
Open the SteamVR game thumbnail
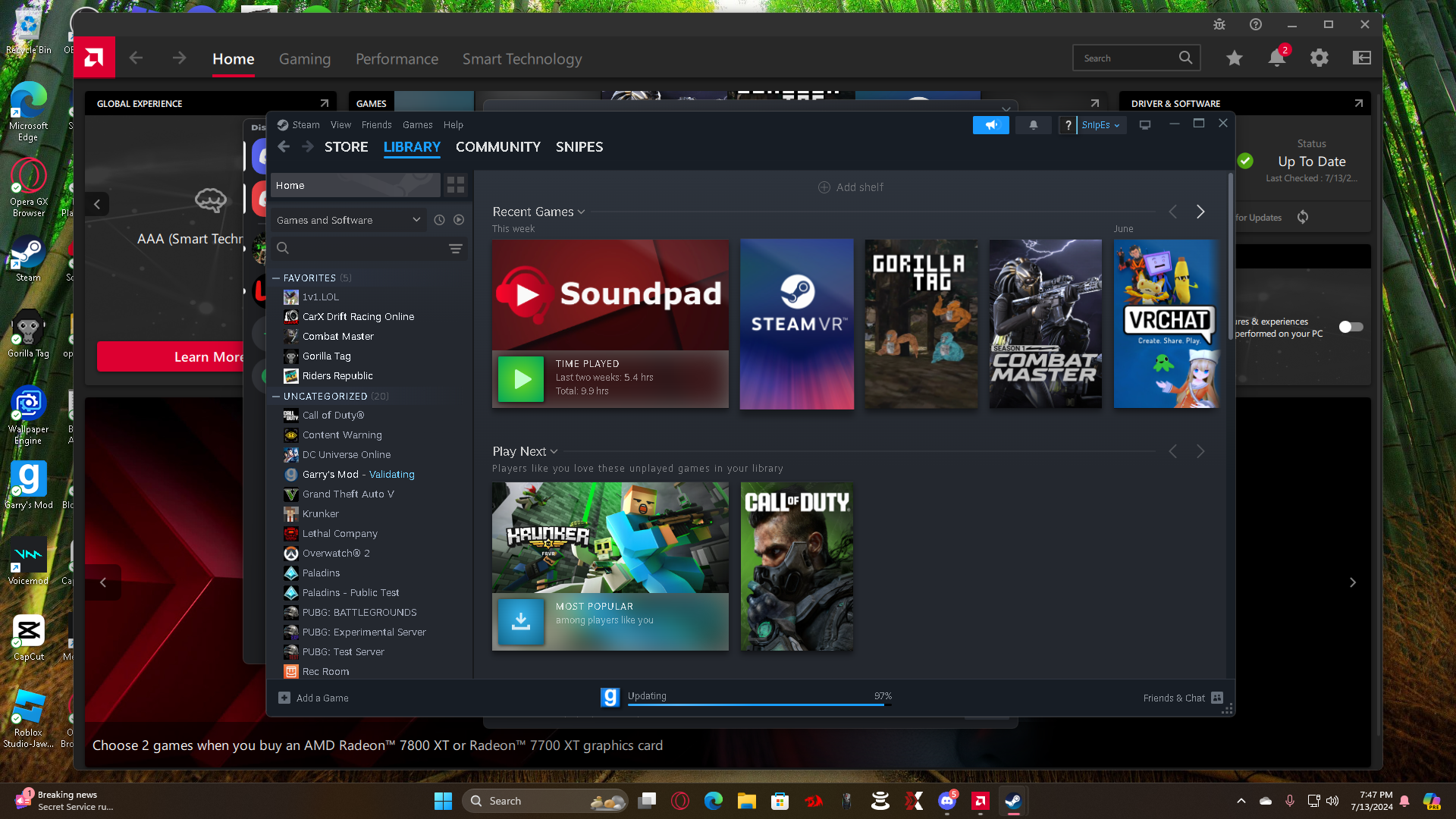point(797,324)
